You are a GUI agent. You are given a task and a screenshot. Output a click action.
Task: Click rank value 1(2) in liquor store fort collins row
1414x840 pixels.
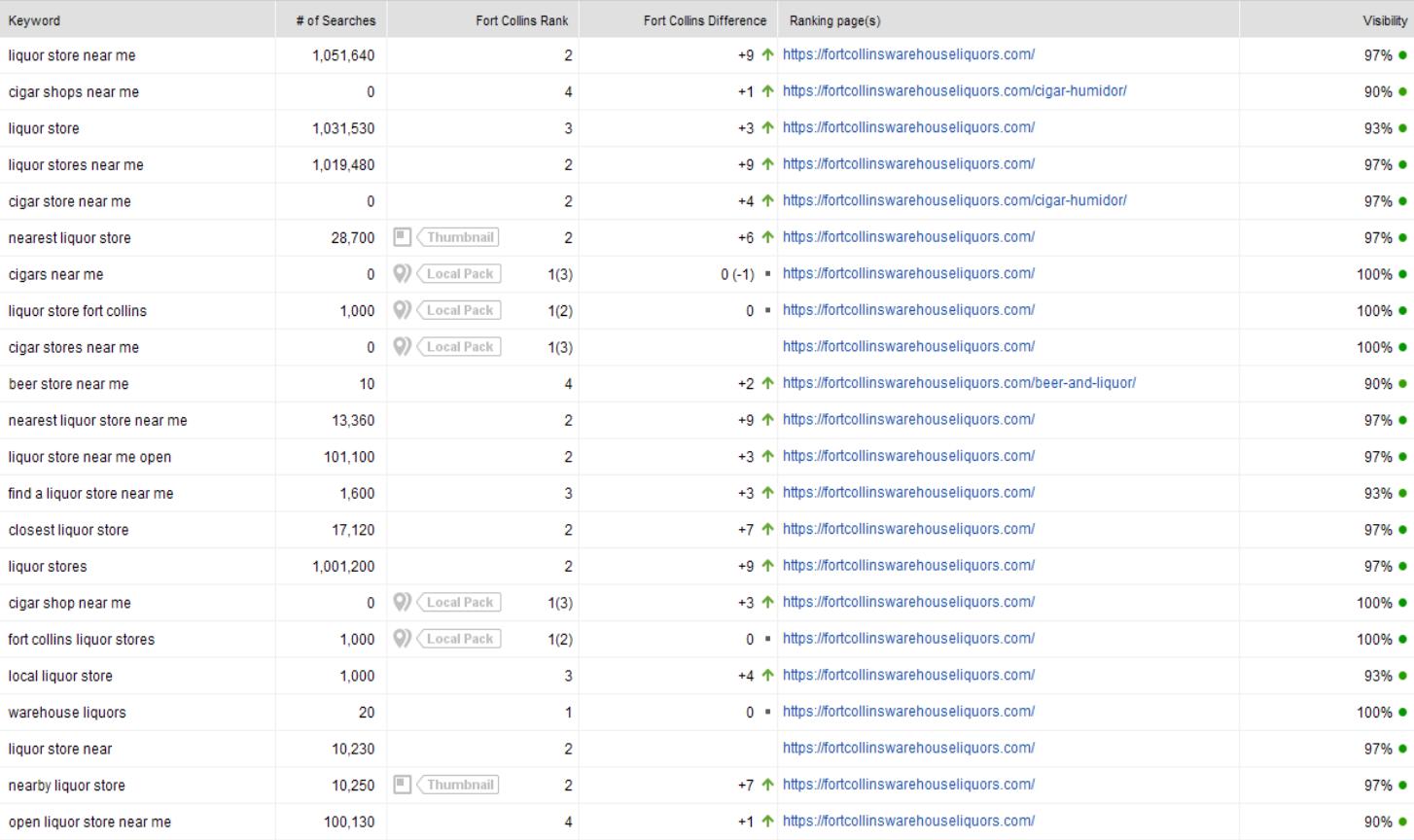pos(560,311)
